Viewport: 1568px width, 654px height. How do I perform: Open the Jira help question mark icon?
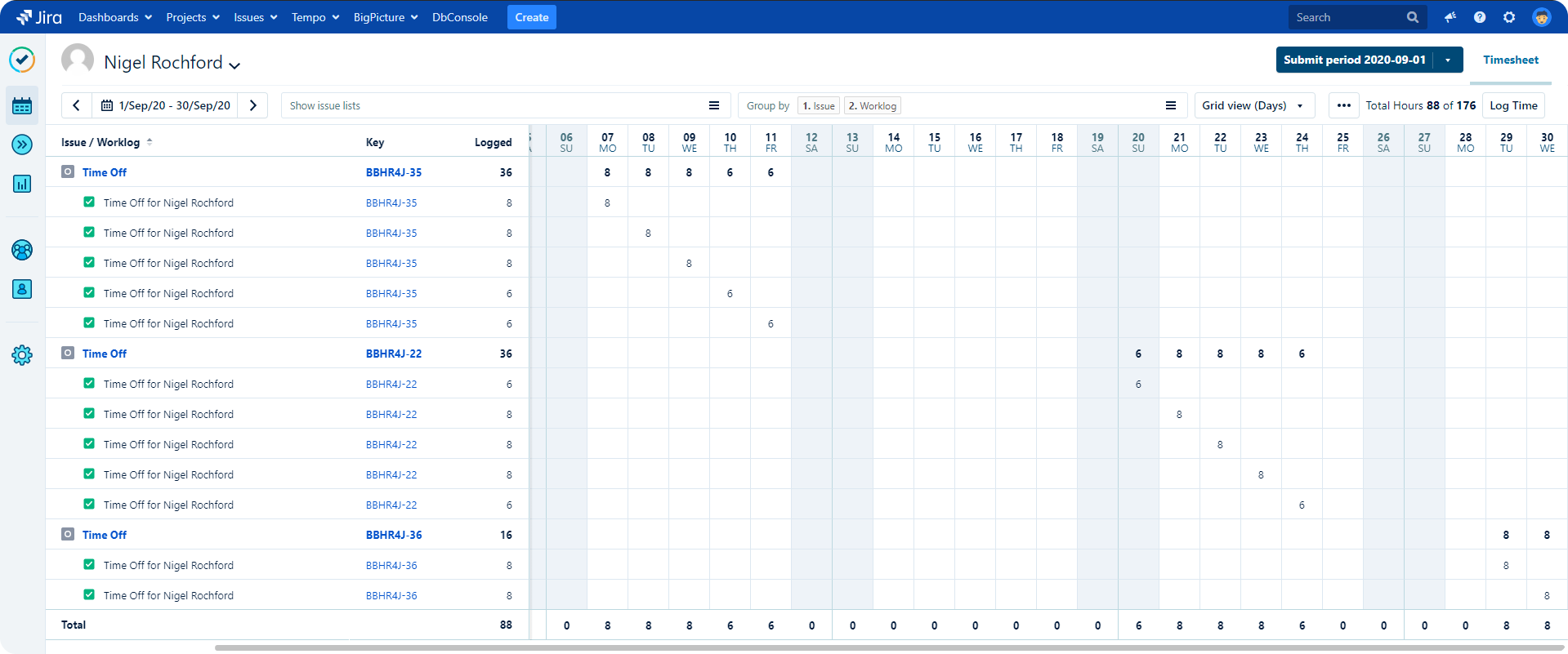point(1480,17)
